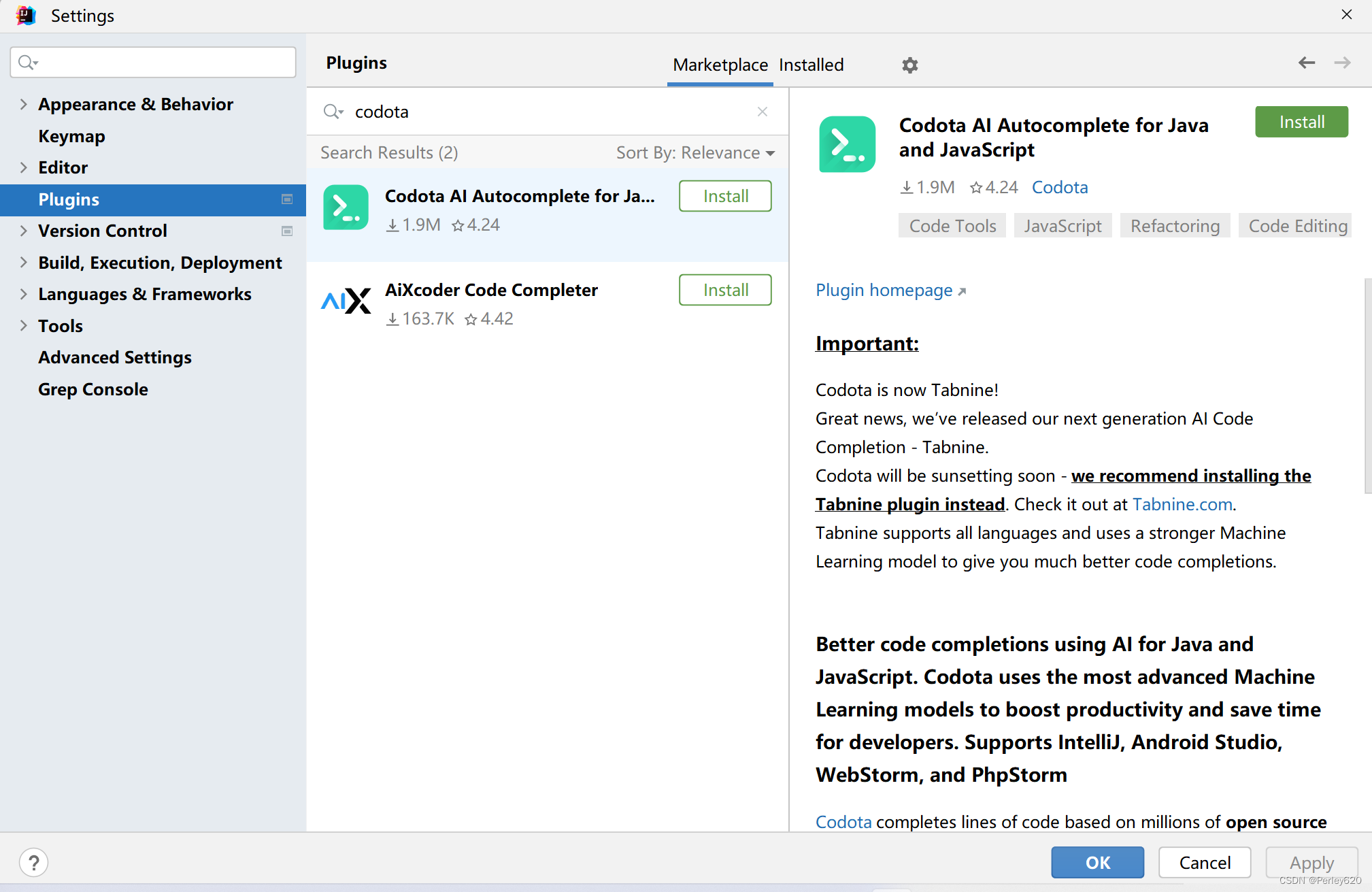Click the Cancel button
This screenshot has width=1372, height=892.
(x=1205, y=863)
